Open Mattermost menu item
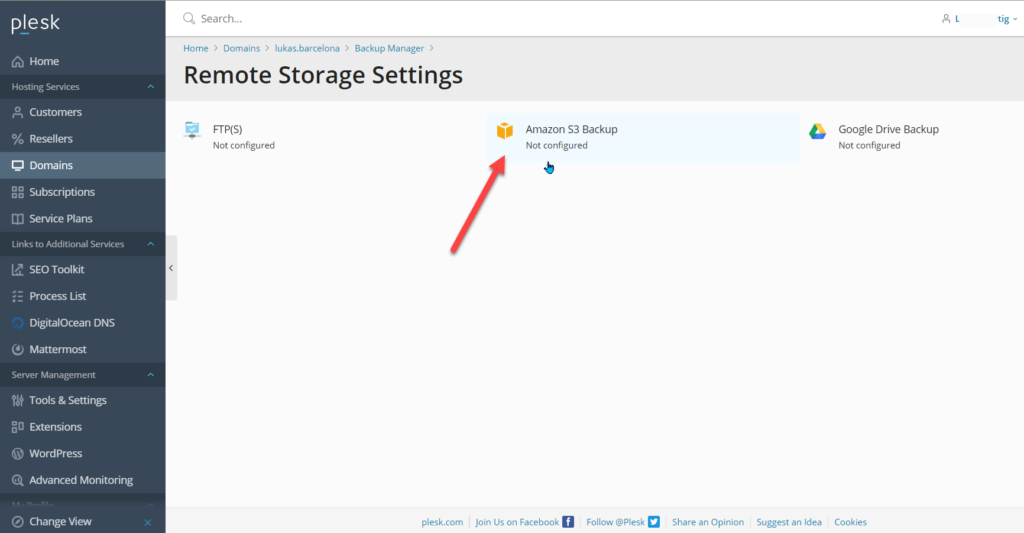Image resolution: width=1024 pixels, height=533 pixels. [x=82, y=349]
